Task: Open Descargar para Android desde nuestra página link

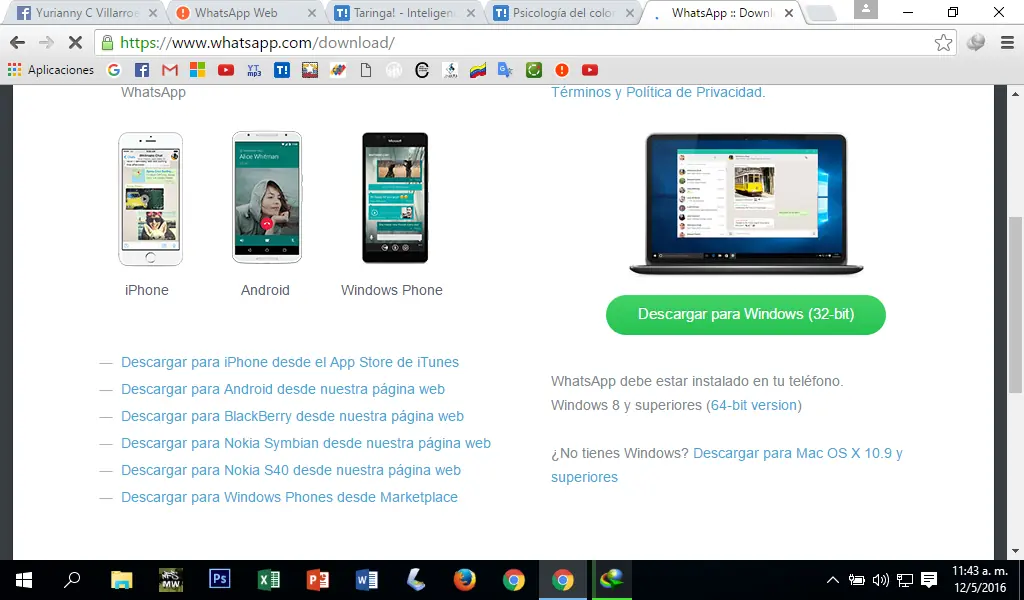Action: [x=283, y=389]
